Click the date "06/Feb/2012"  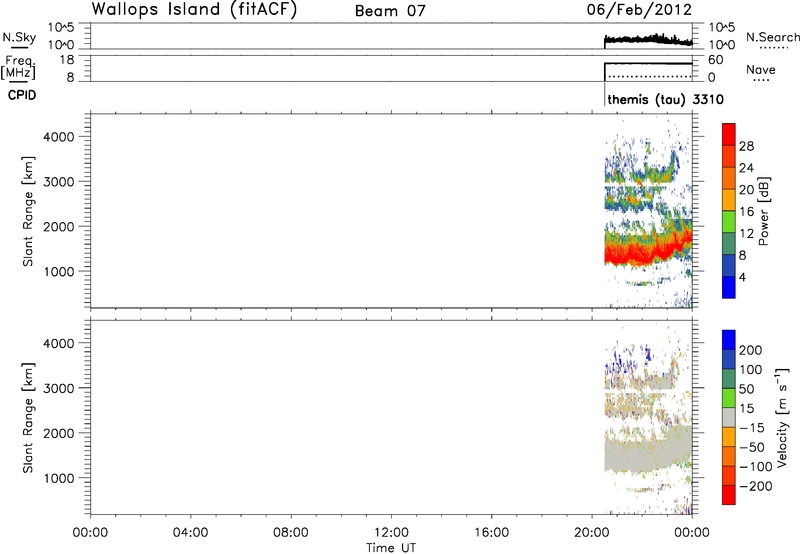(x=639, y=10)
